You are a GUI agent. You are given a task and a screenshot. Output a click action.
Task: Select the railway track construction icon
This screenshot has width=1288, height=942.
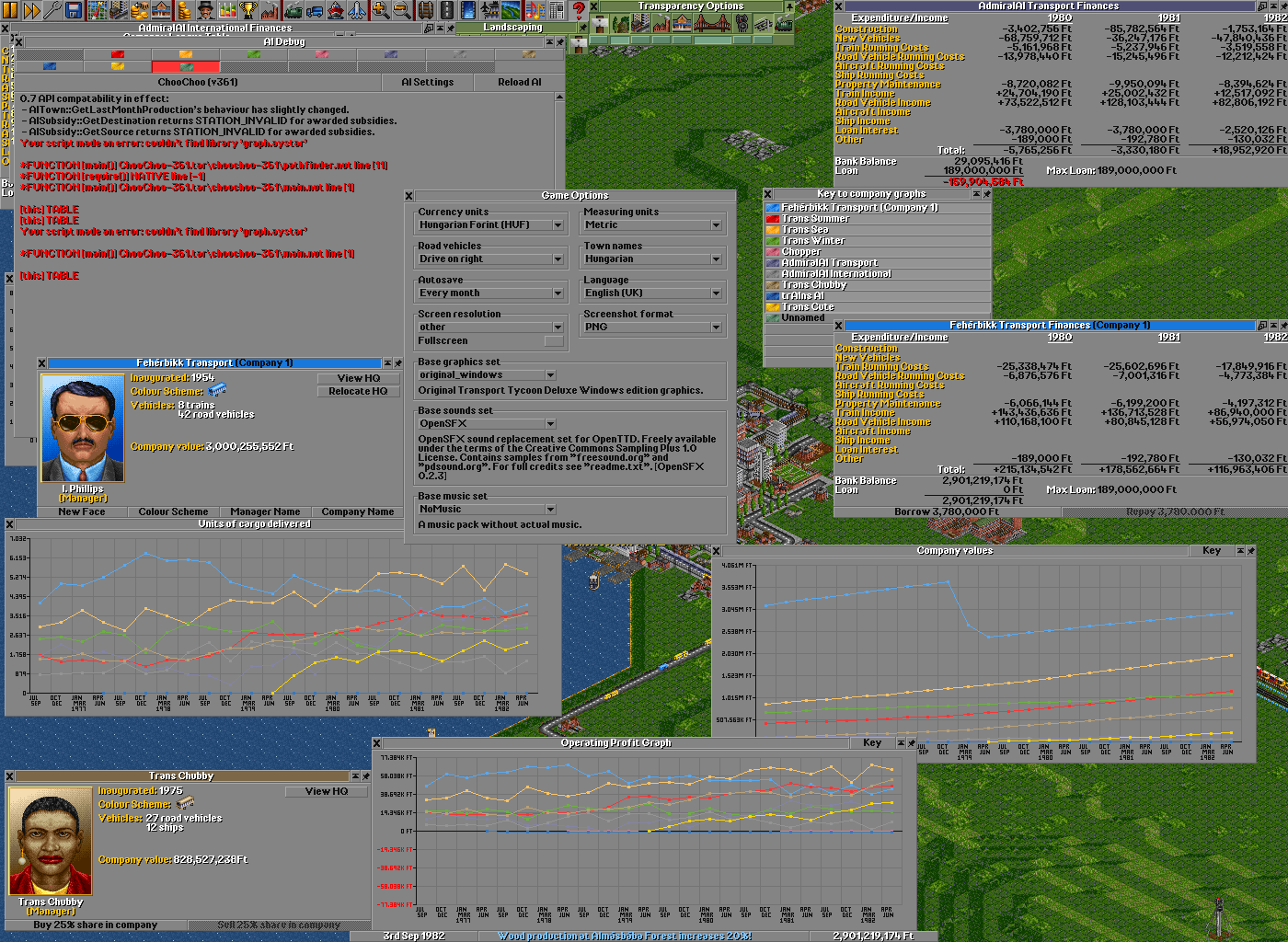coord(425,10)
